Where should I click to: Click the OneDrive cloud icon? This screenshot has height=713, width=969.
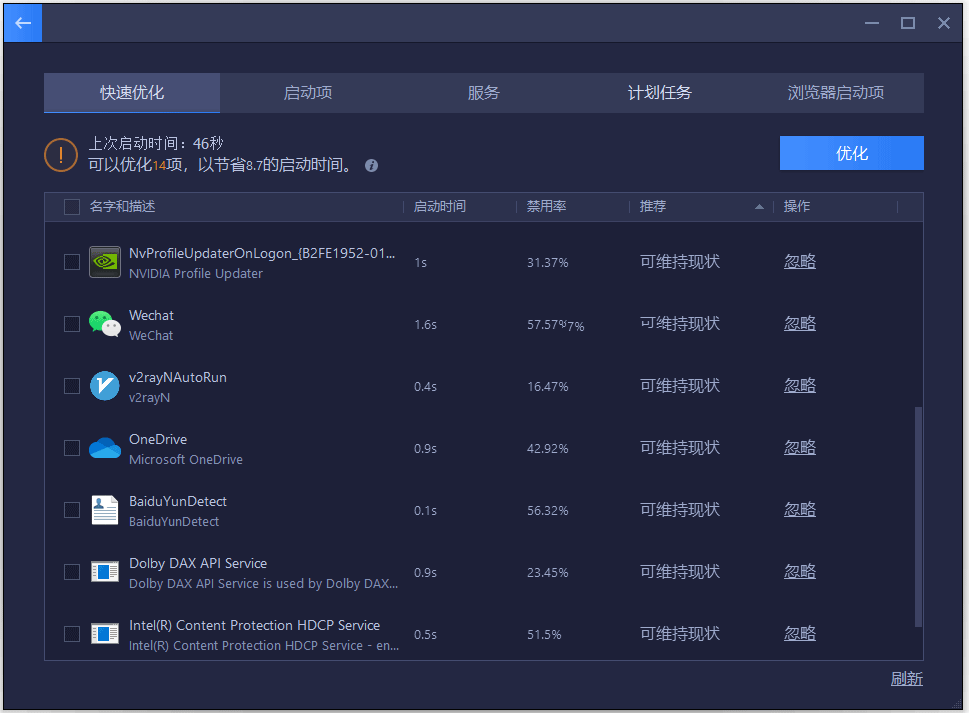coord(104,448)
